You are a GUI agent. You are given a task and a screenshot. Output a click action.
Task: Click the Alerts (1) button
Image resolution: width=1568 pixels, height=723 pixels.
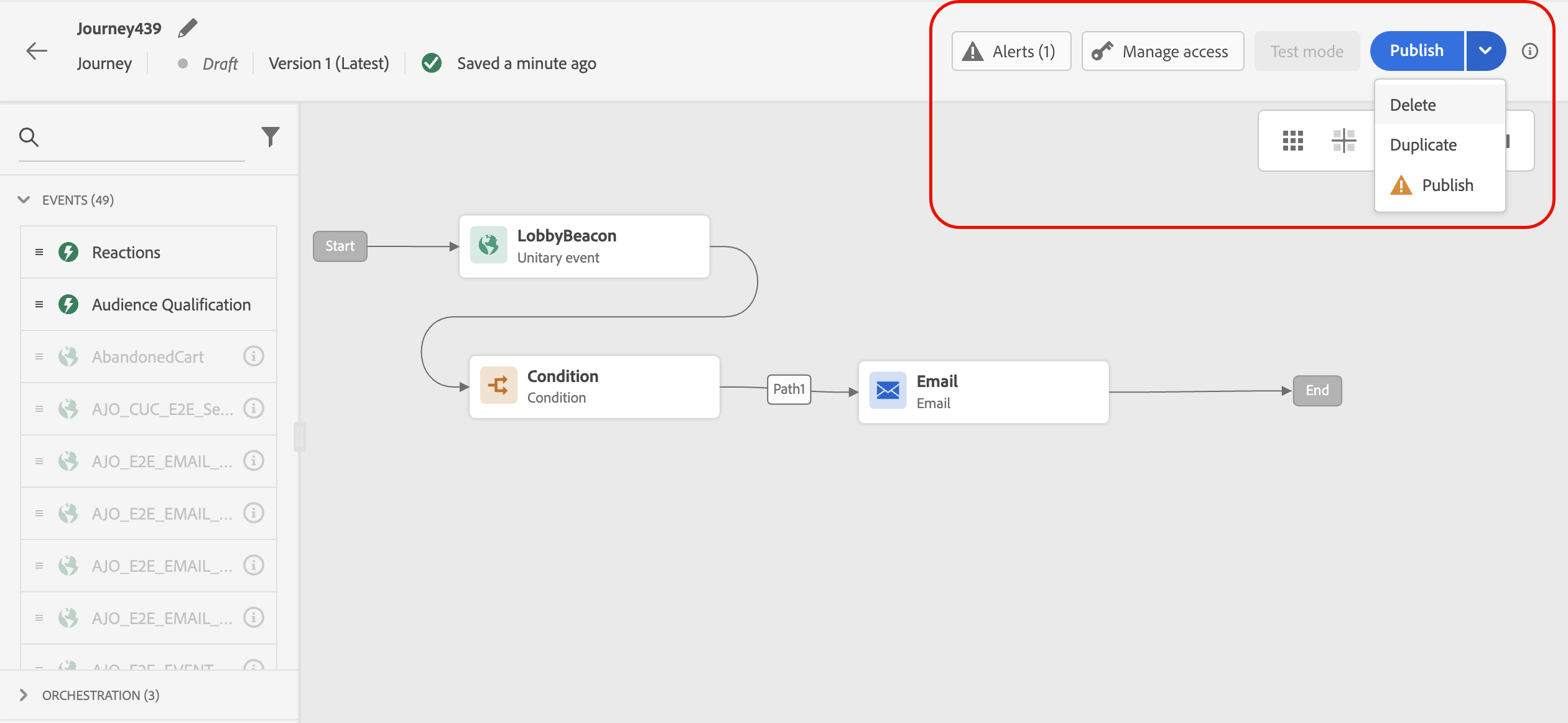(1011, 51)
